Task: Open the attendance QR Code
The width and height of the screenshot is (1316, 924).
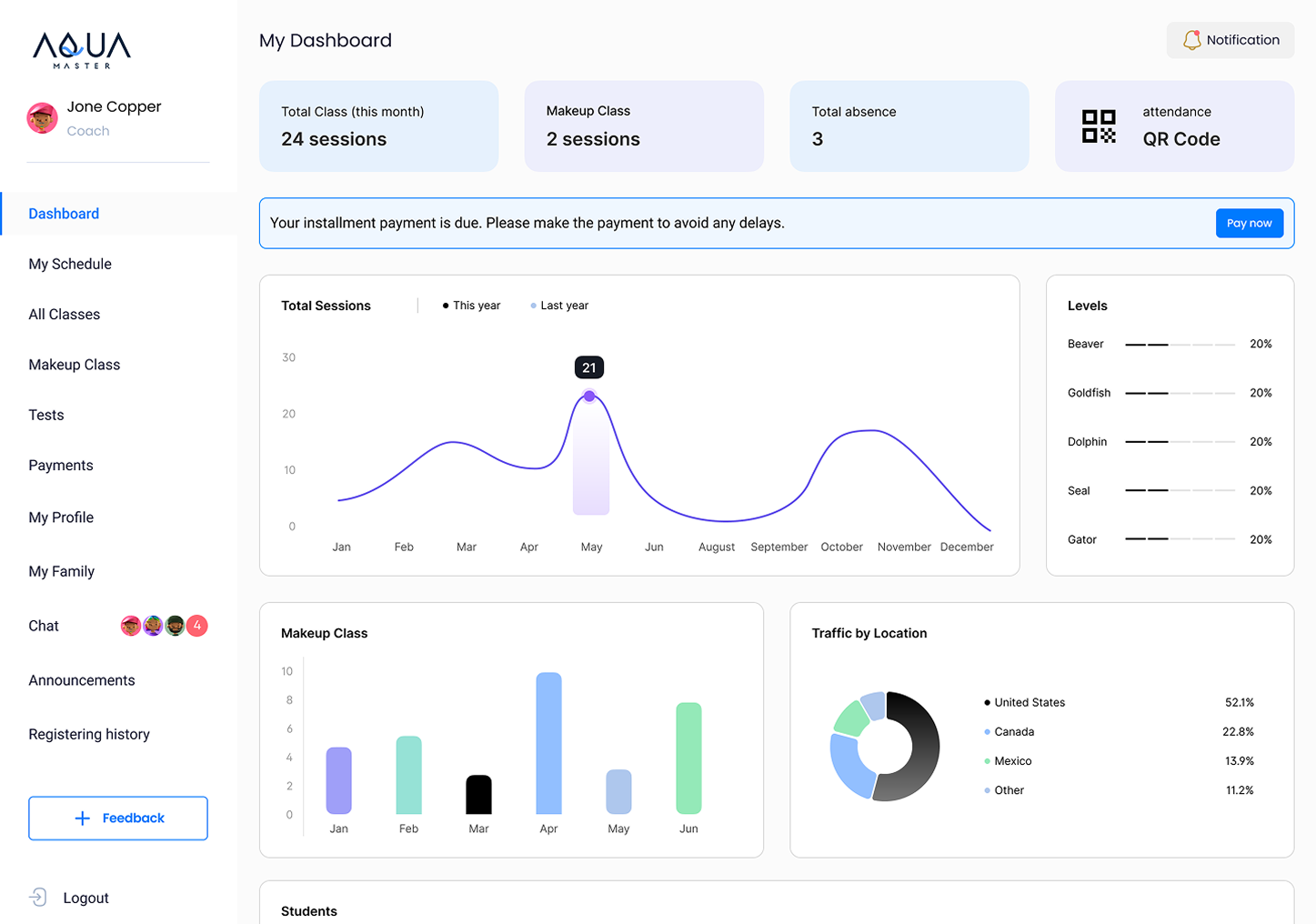Action: pyautogui.click(x=1173, y=126)
